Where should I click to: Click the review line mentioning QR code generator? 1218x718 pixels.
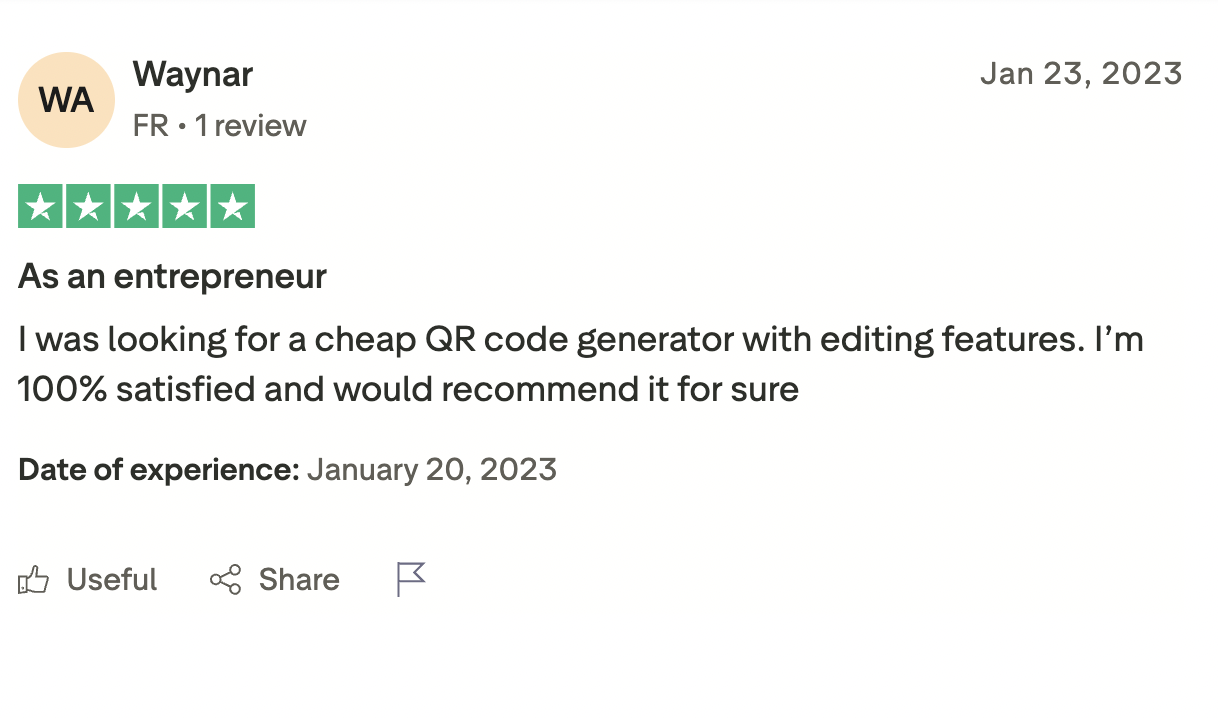click(x=581, y=340)
